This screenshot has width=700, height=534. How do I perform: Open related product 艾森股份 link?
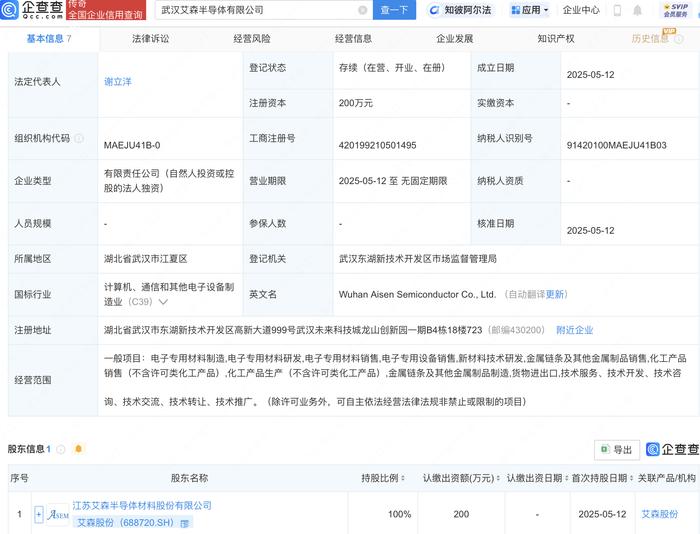point(659,514)
